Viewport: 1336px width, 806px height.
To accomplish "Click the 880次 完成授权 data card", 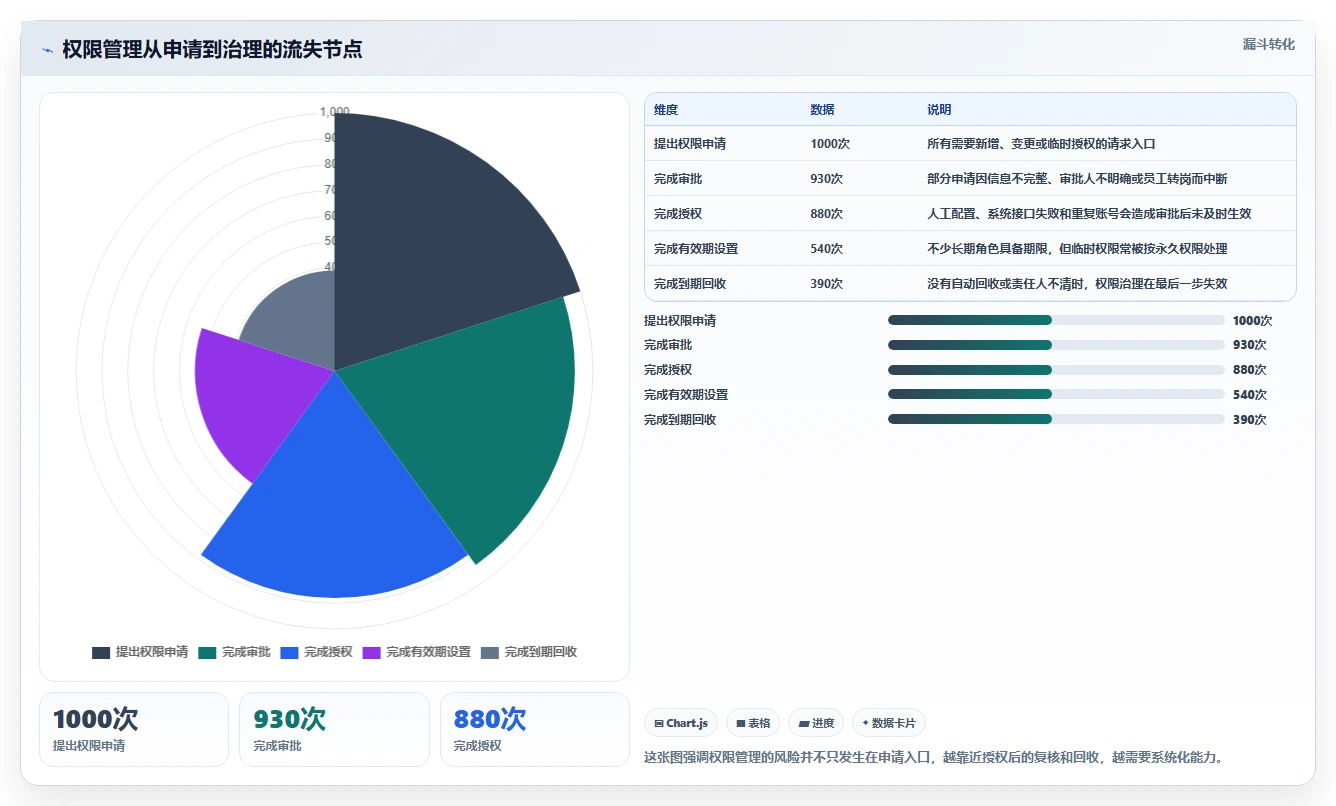I will point(535,729).
